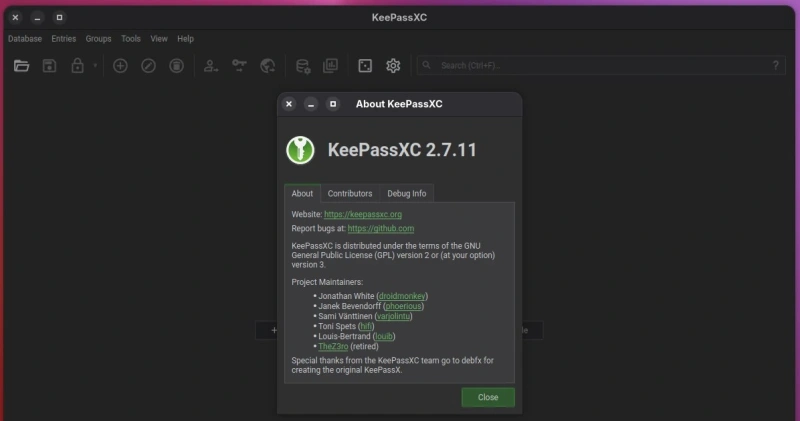Click the Copy Password key icon
The image size is (800, 421).
tap(239, 66)
